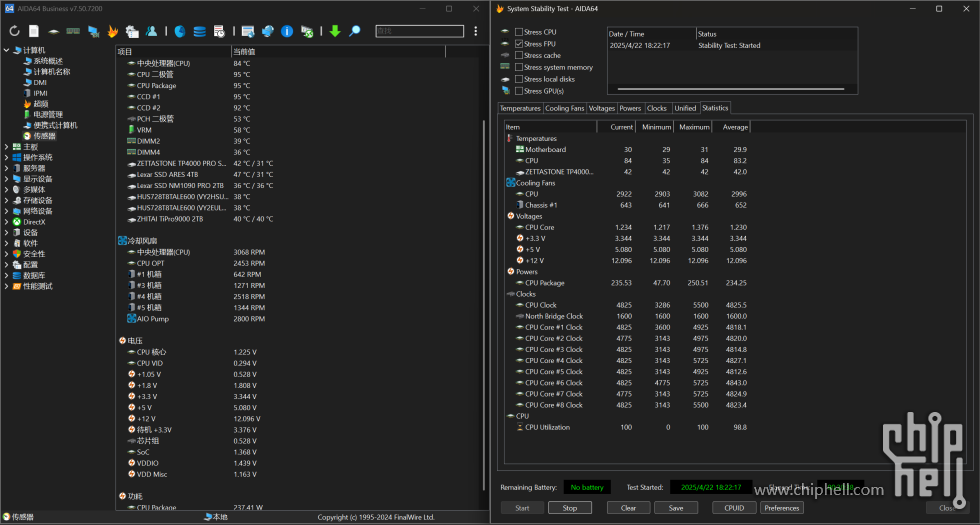Switch to the Temperatures tab
The height and width of the screenshot is (525, 980).
tap(520, 108)
